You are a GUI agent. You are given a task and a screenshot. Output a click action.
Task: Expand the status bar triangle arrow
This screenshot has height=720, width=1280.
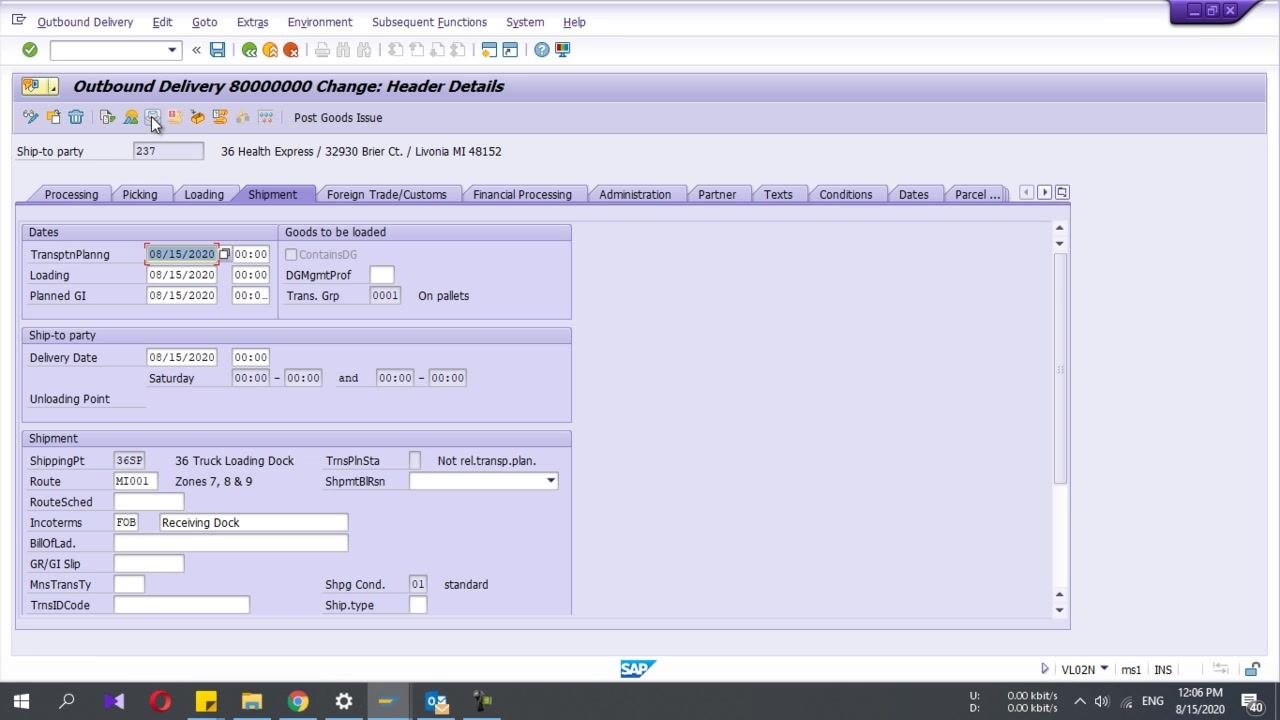(x=1045, y=669)
